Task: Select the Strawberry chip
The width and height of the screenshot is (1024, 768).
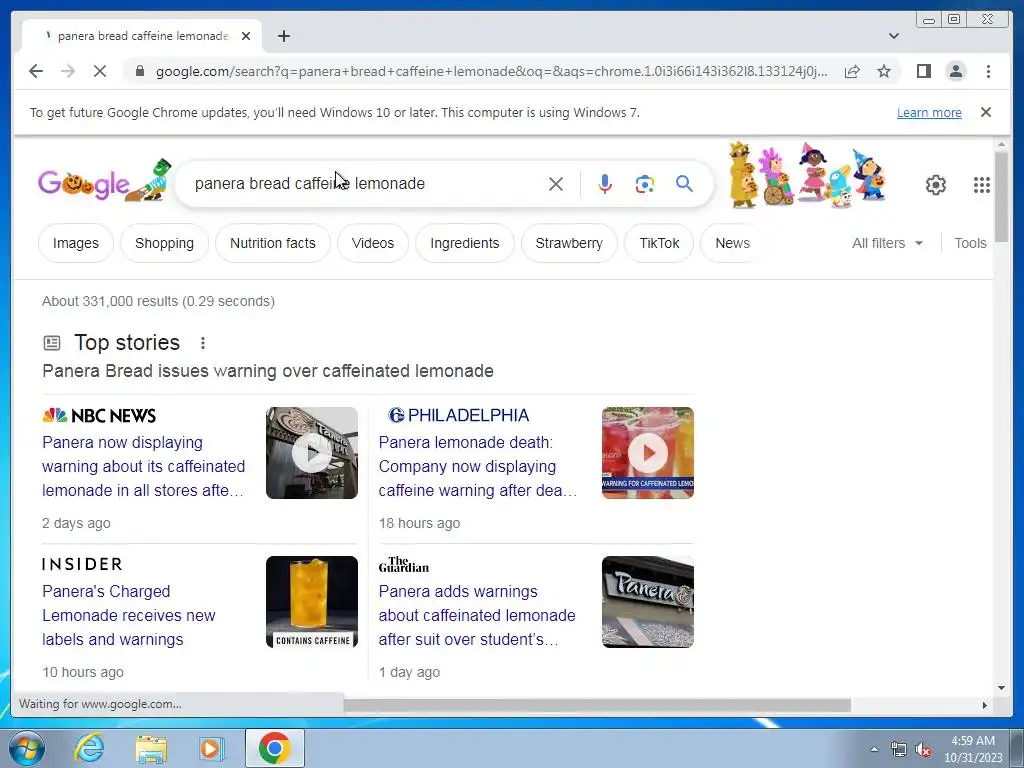Action: pyautogui.click(x=569, y=243)
